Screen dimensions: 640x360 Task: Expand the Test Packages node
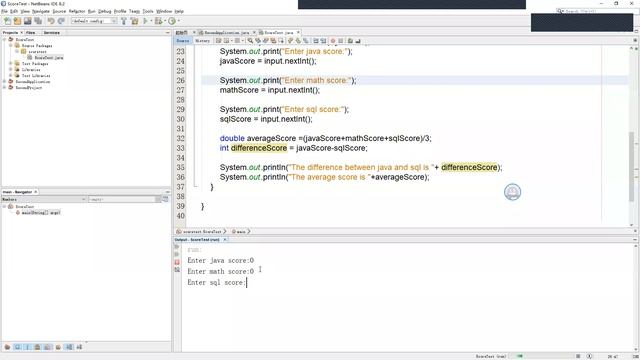click(x=11, y=64)
